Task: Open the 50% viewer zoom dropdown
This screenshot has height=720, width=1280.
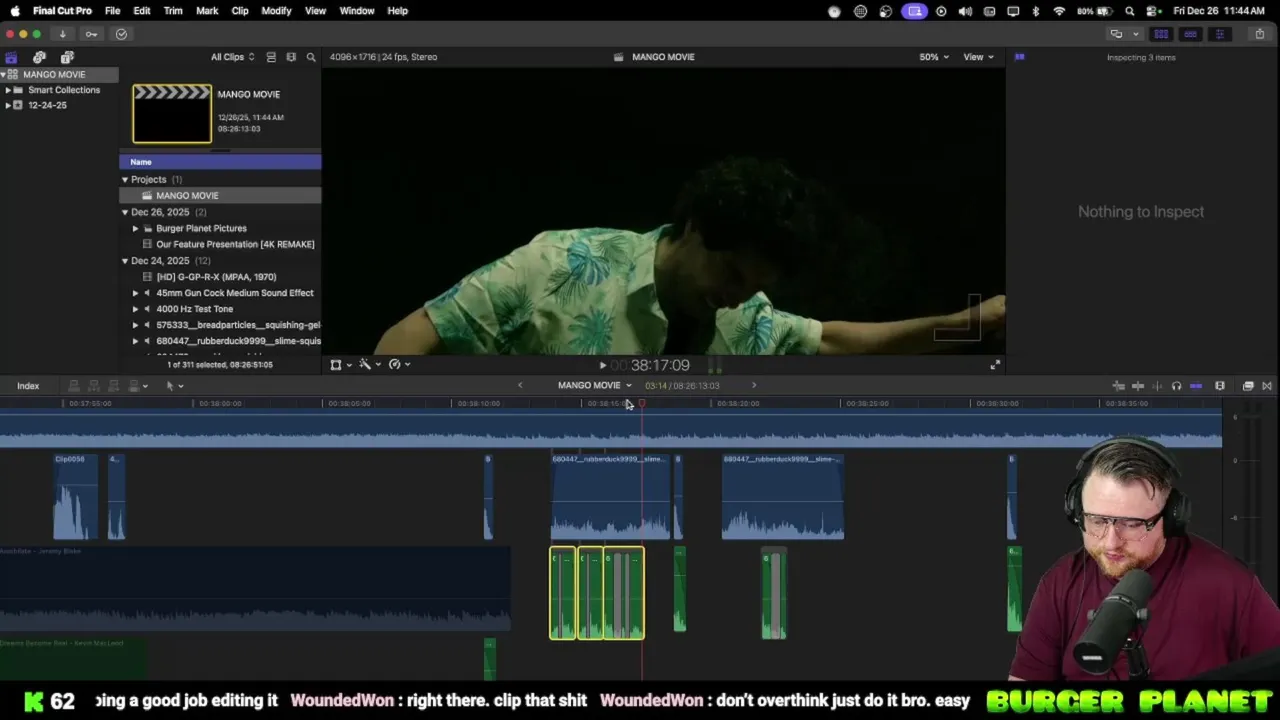Action: click(934, 57)
